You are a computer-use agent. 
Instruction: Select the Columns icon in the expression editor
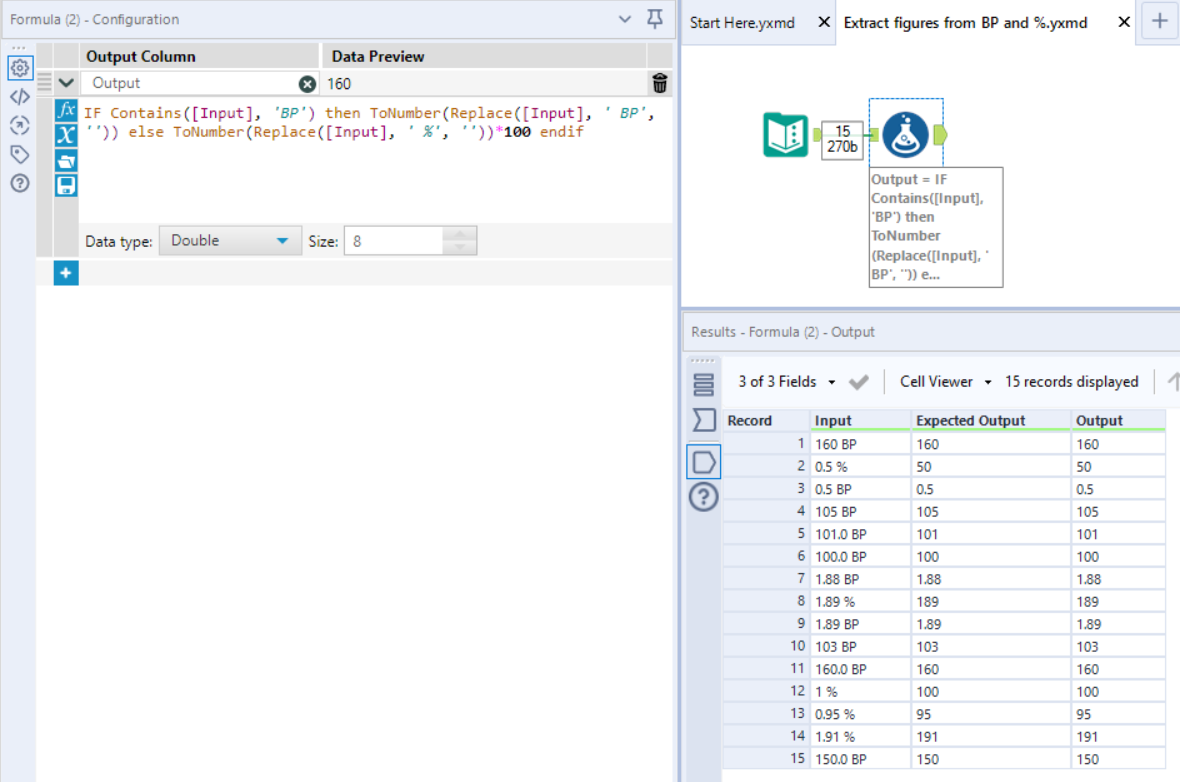pos(66,135)
